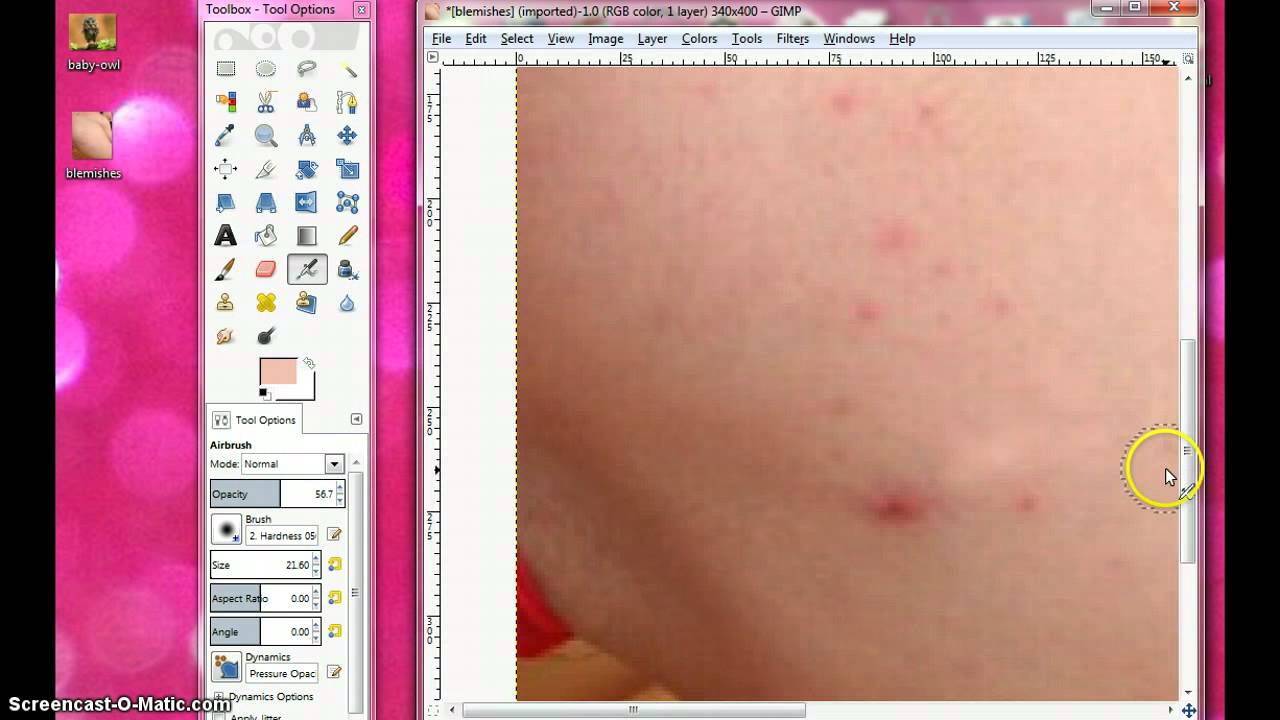Image resolution: width=1280 pixels, height=720 pixels.
Task: Select the Scissors Select tool
Action: tap(266, 102)
